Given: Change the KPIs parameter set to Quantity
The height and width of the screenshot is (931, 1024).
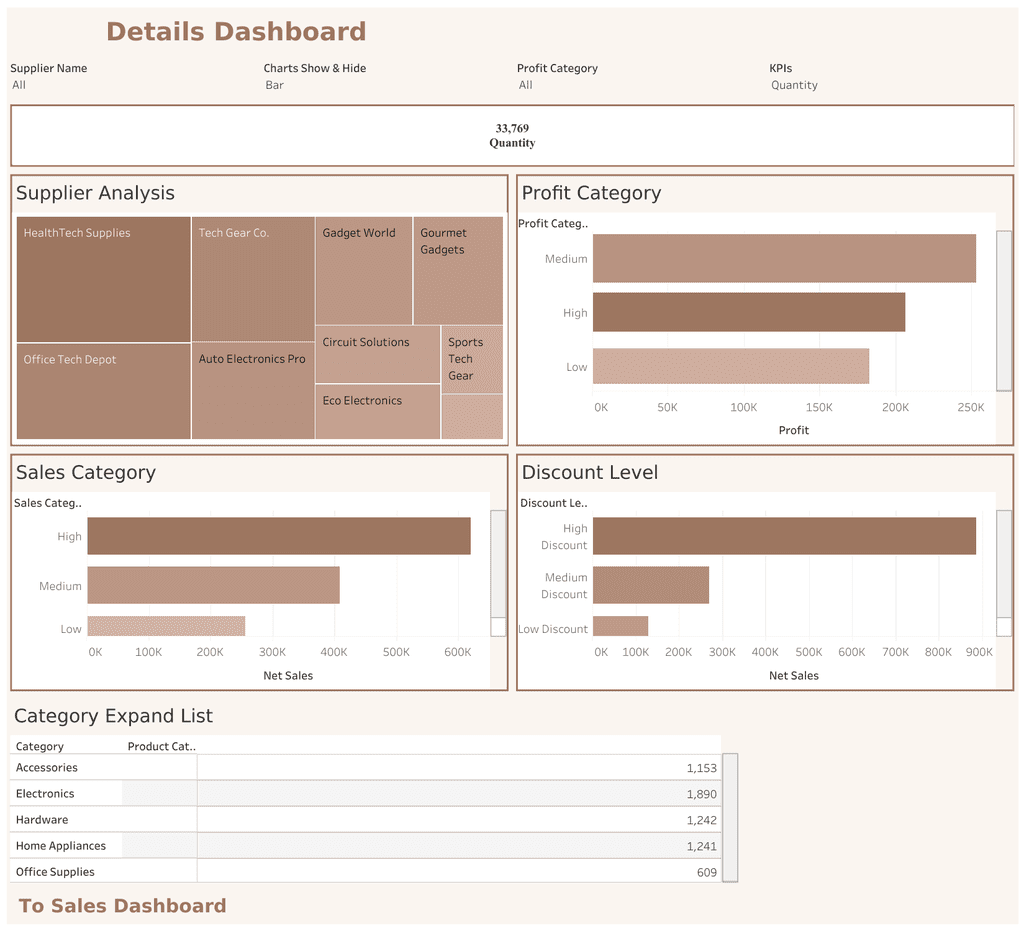Looking at the screenshot, I should (889, 85).
